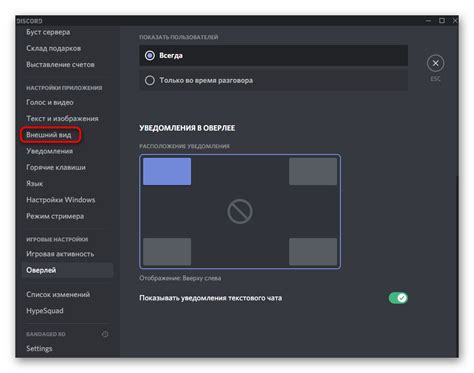This screenshot has height=373, width=474.
Task: Open 'Игровая активность' settings
Action: (x=60, y=254)
